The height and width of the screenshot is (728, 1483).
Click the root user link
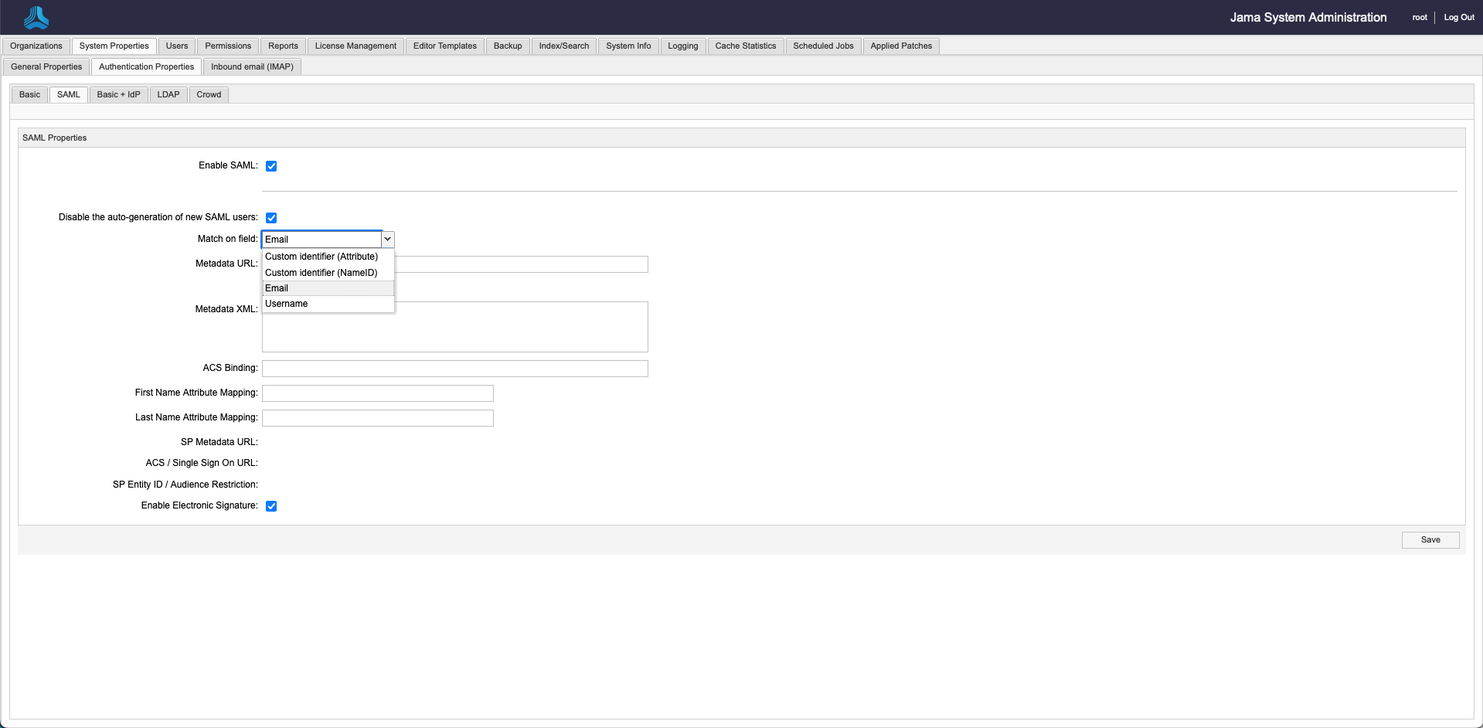point(1419,17)
